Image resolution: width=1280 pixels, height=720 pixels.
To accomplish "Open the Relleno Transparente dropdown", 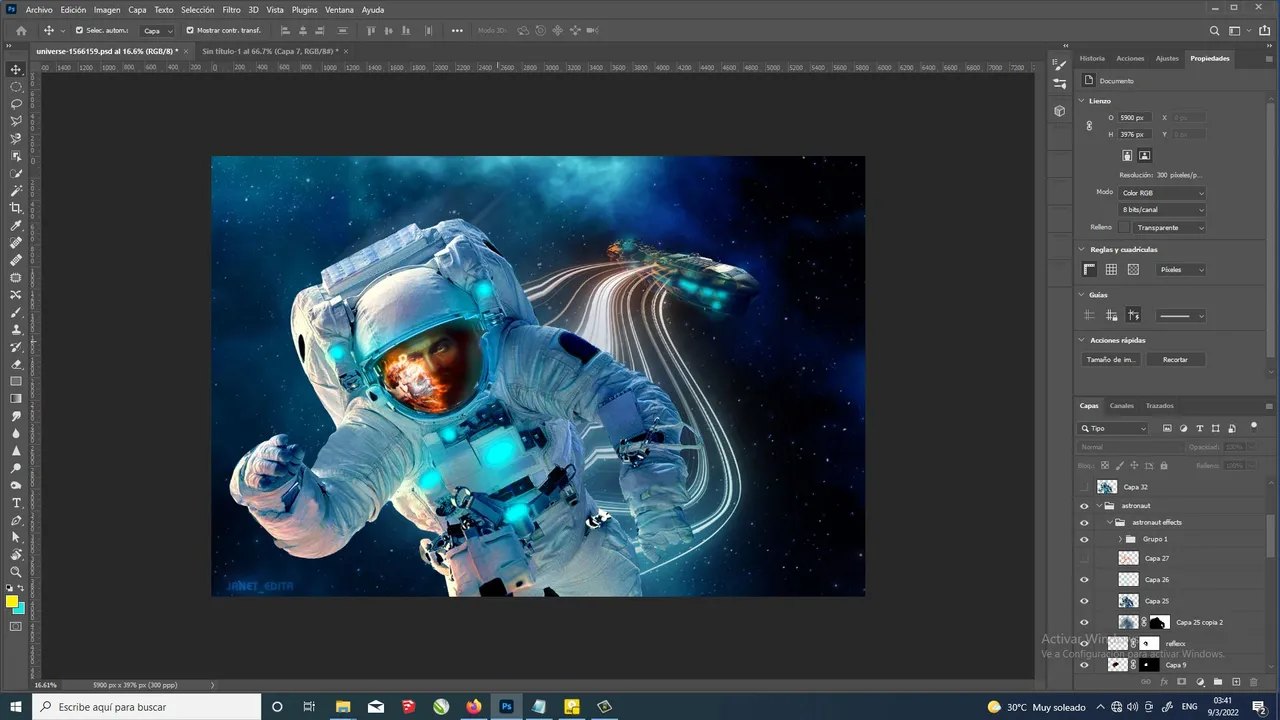I will coord(1170,228).
